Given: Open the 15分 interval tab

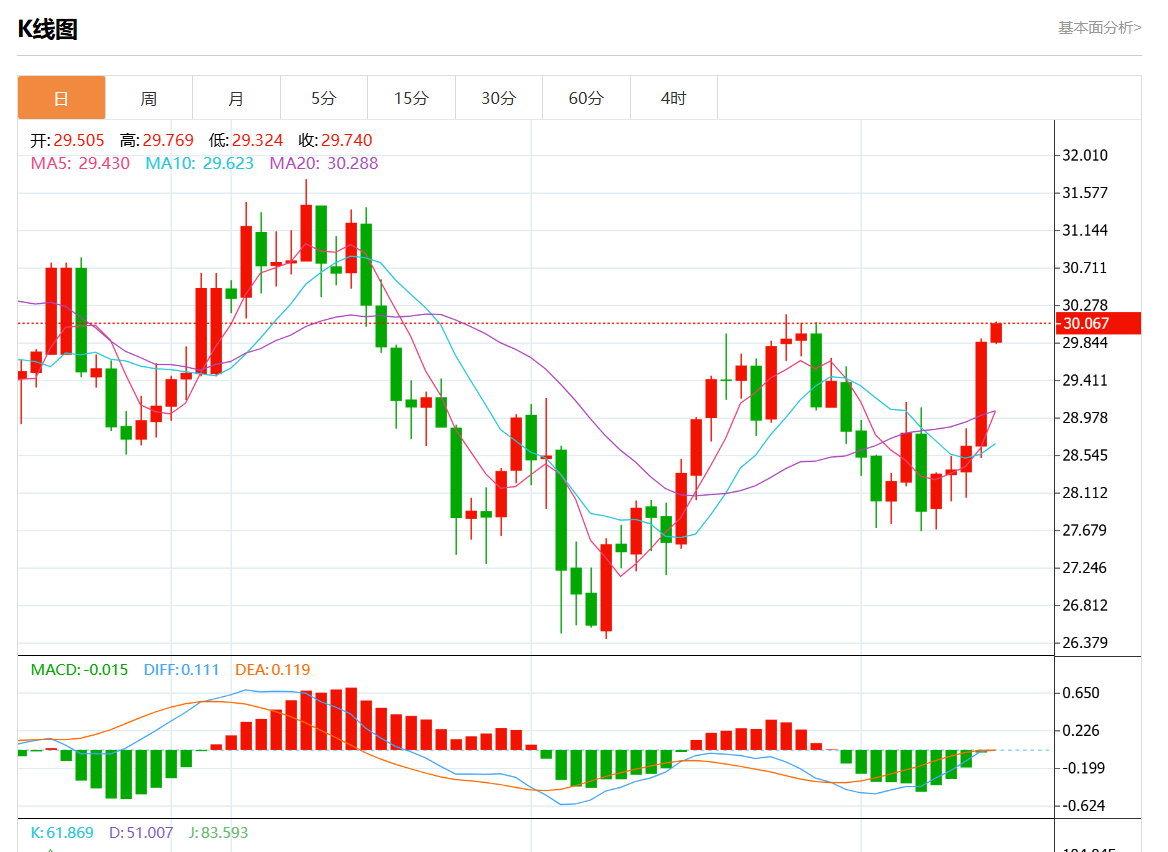Looking at the screenshot, I should click(411, 98).
